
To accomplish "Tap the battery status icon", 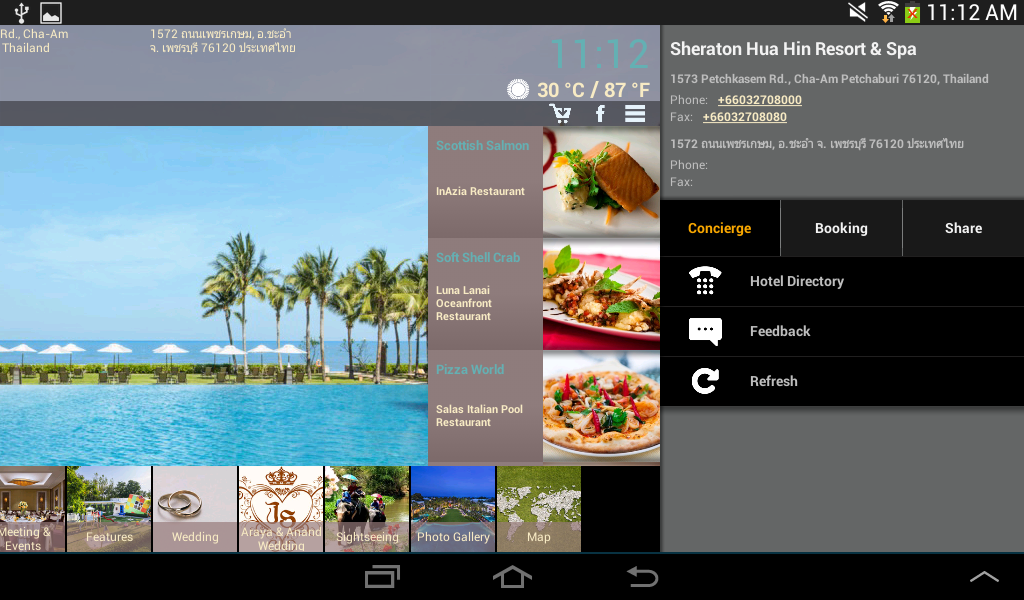I will [x=912, y=12].
